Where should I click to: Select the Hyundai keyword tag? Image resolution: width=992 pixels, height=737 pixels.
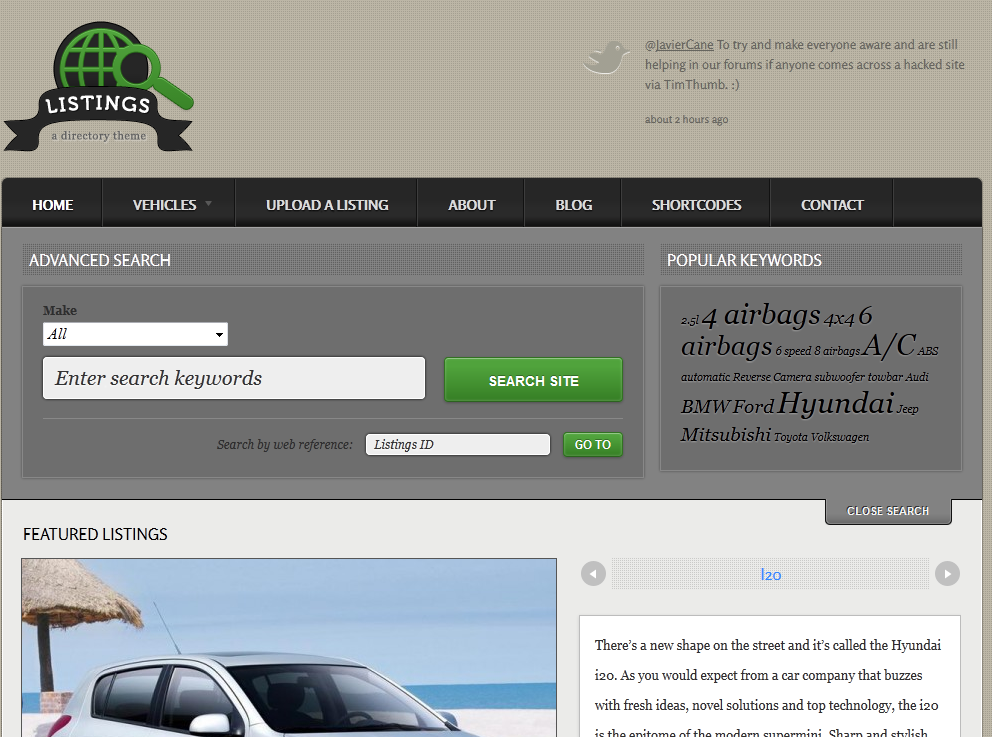835,403
